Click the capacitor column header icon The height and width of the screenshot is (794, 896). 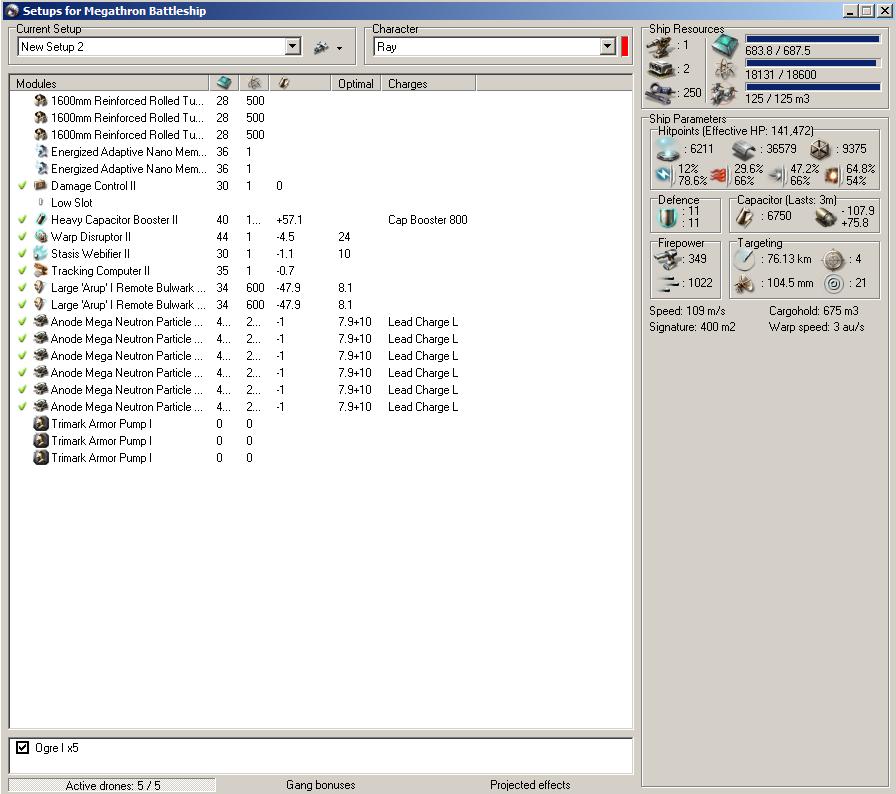(284, 83)
